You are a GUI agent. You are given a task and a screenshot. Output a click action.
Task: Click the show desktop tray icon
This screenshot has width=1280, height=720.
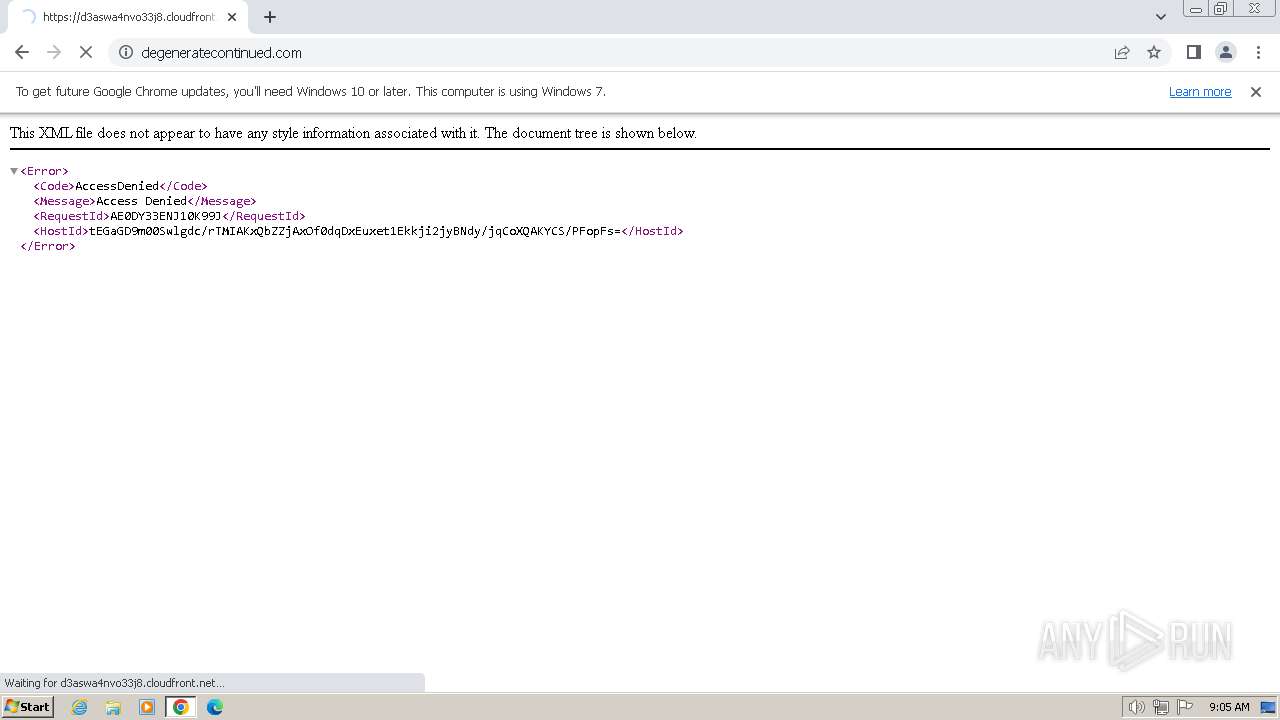[1268, 707]
